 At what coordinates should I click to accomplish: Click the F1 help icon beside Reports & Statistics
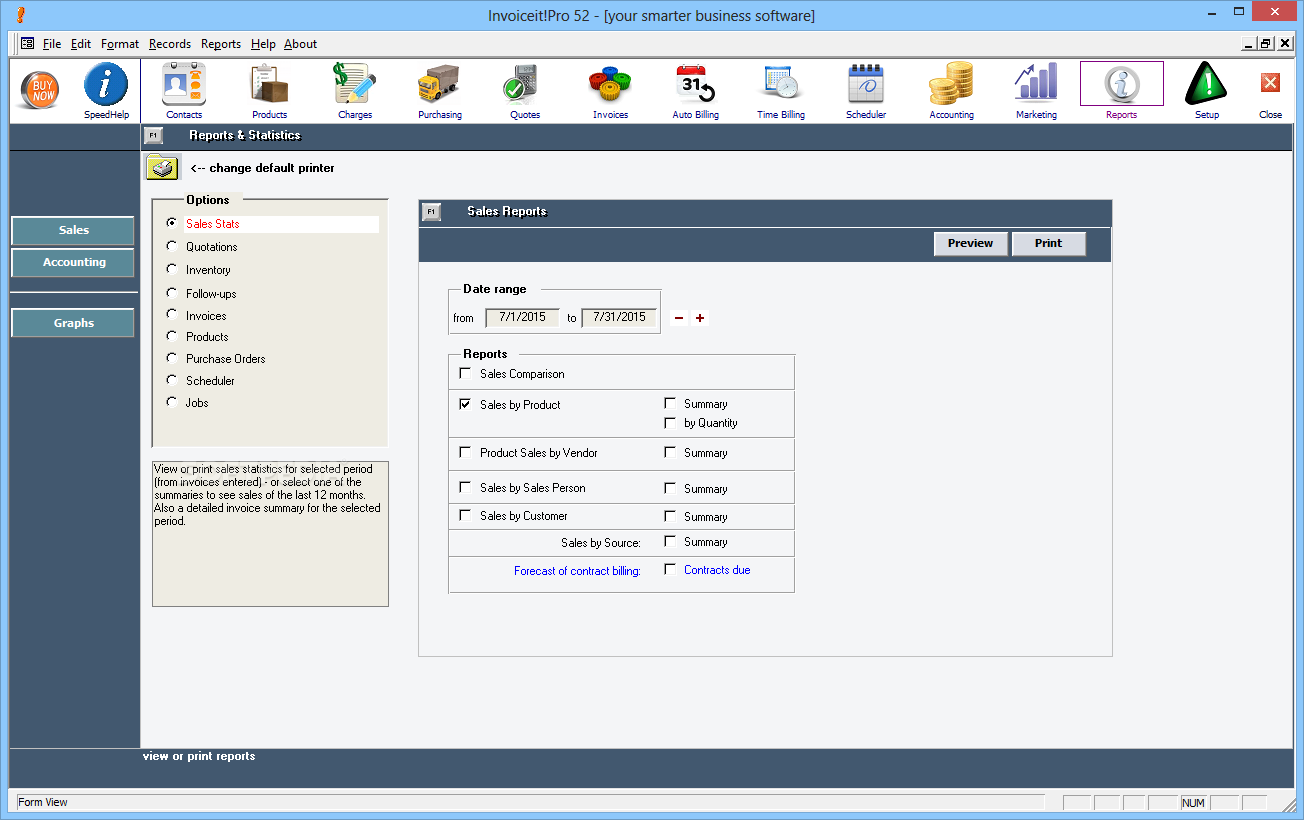(x=153, y=135)
